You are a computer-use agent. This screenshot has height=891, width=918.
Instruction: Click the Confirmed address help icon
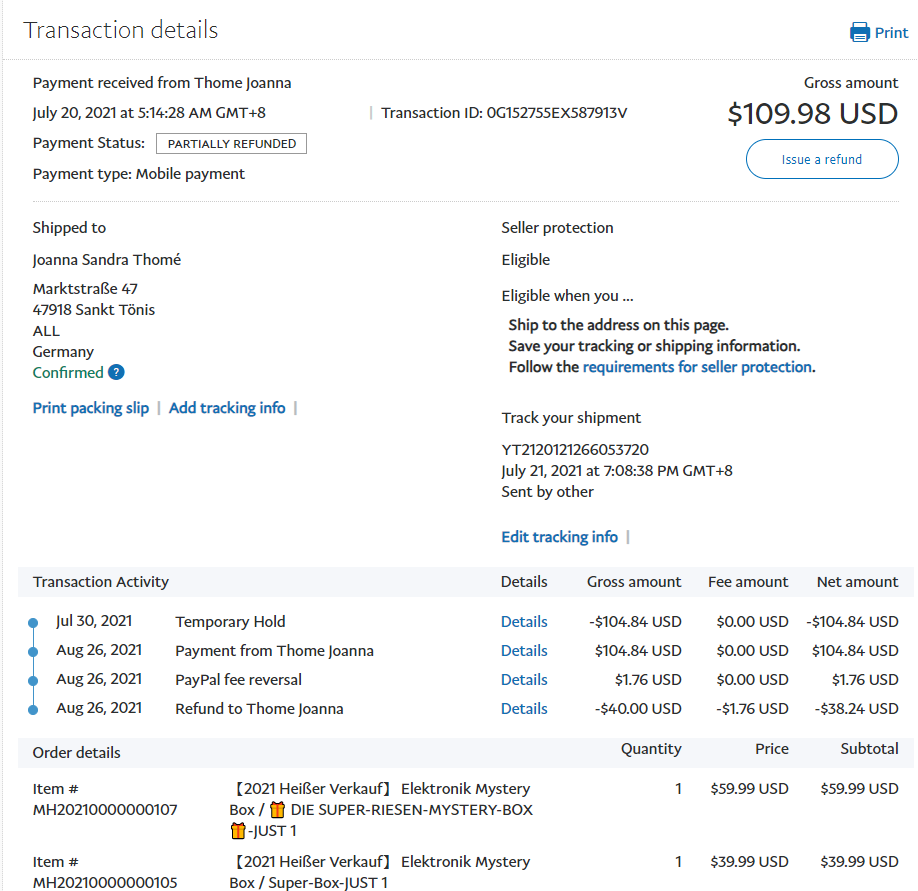pyautogui.click(x=116, y=373)
